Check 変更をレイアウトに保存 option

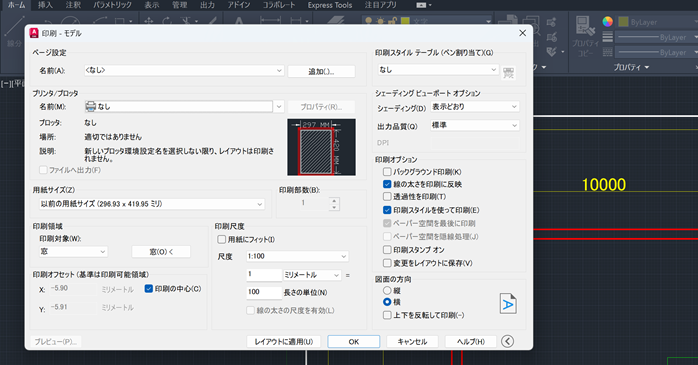[387, 263]
